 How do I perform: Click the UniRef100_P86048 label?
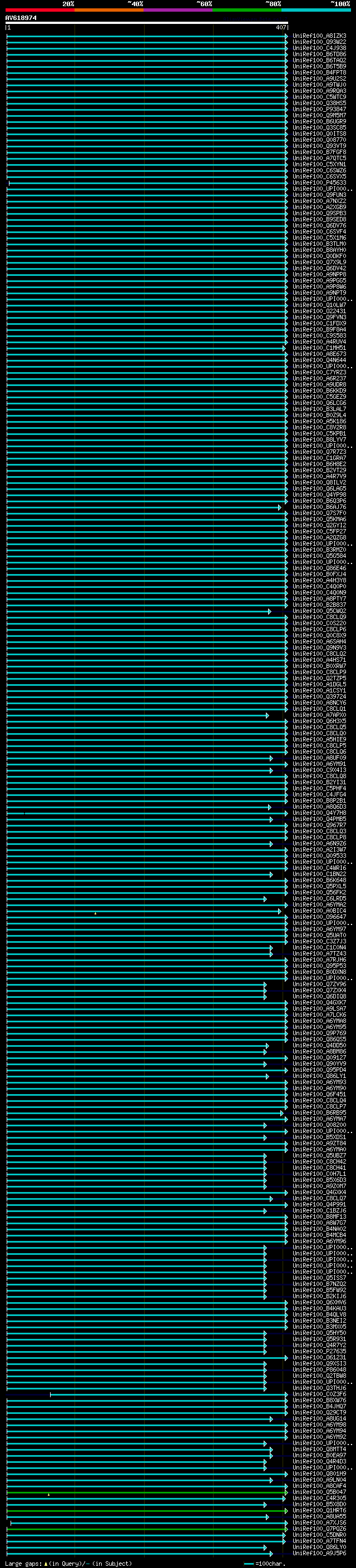319,1369
